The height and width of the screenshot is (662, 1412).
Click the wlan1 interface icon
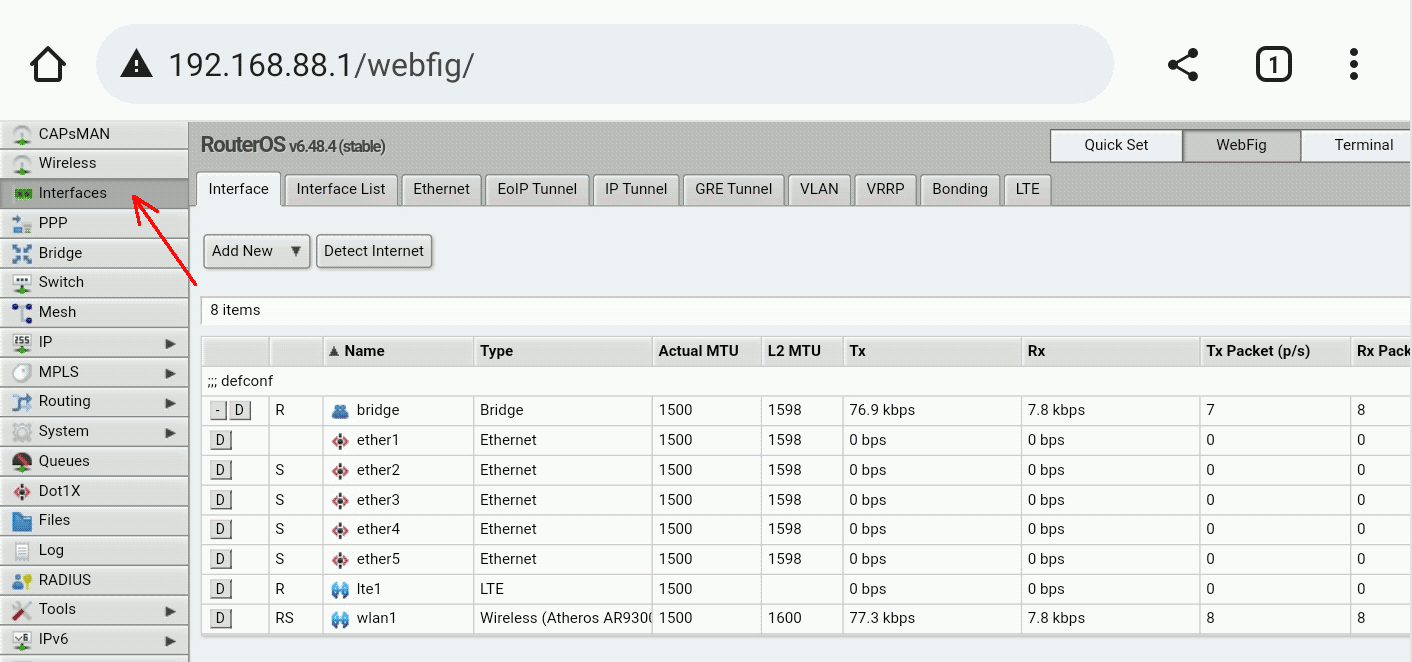tap(340, 619)
